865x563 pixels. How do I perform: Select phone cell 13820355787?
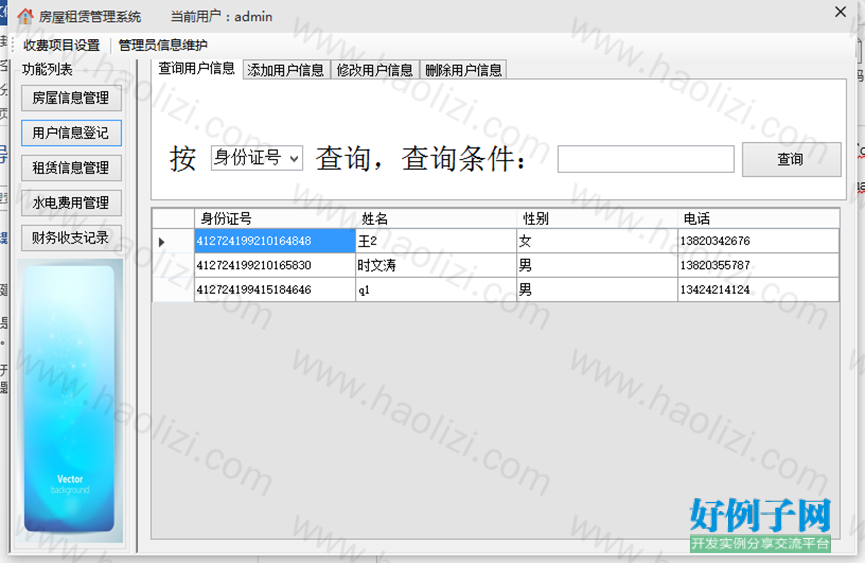pyautogui.click(x=758, y=265)
